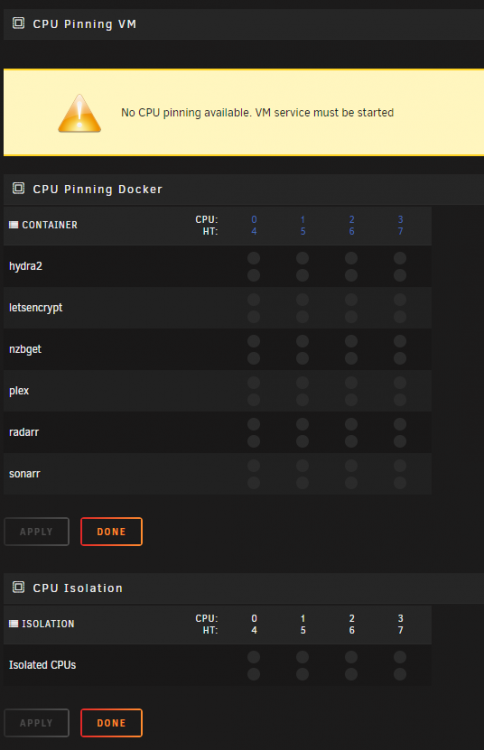This screenshot has height=750, width=484.
Task: Pin letsencrypt to CPU 2
Action: 352,300
